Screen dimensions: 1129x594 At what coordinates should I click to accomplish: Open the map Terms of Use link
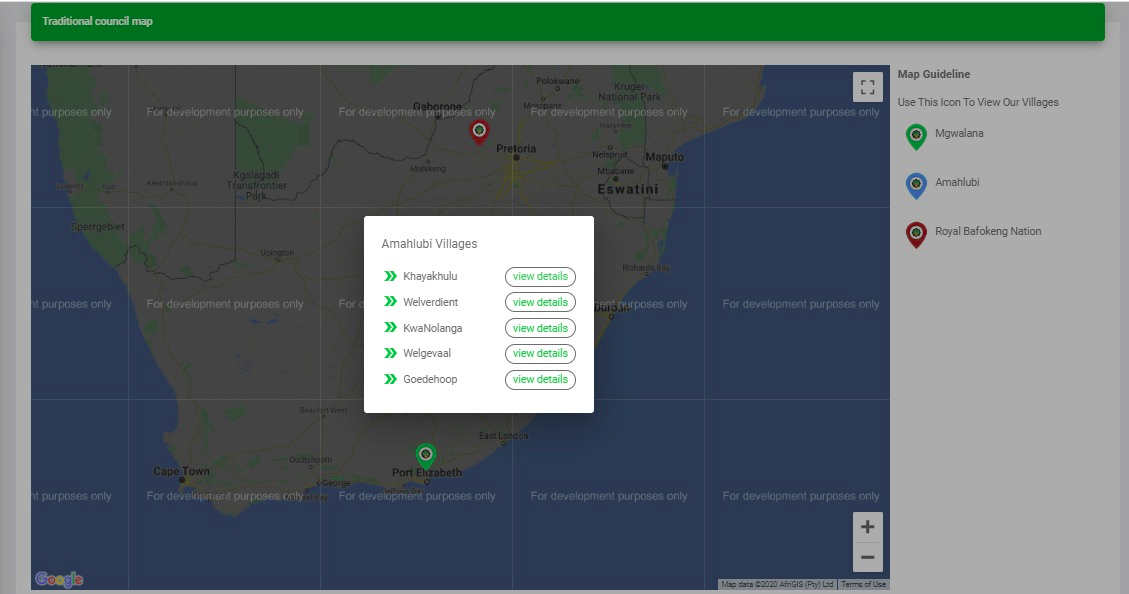863,584
